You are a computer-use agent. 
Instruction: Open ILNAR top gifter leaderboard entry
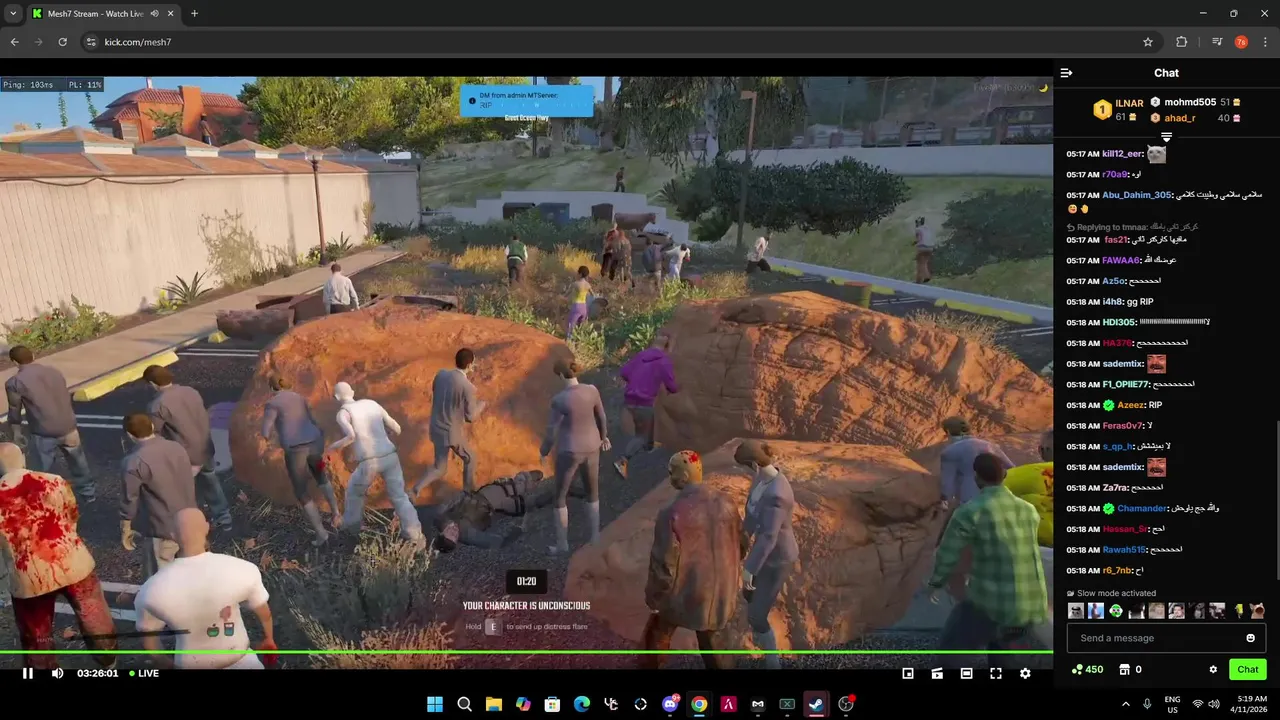click(1118, 110)
